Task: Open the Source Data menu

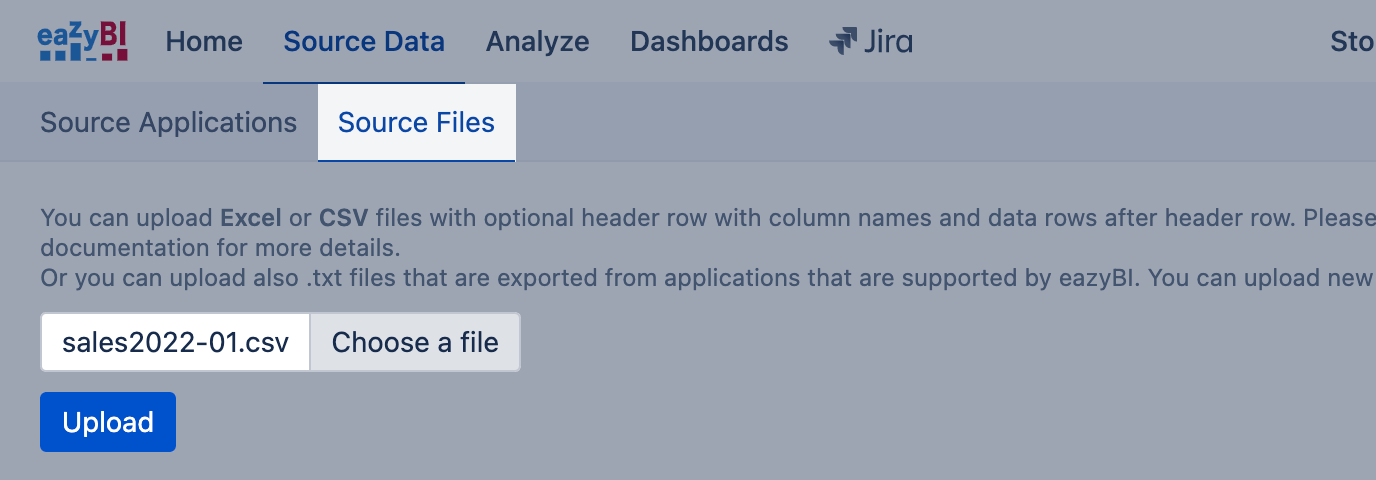Action: 364,42
